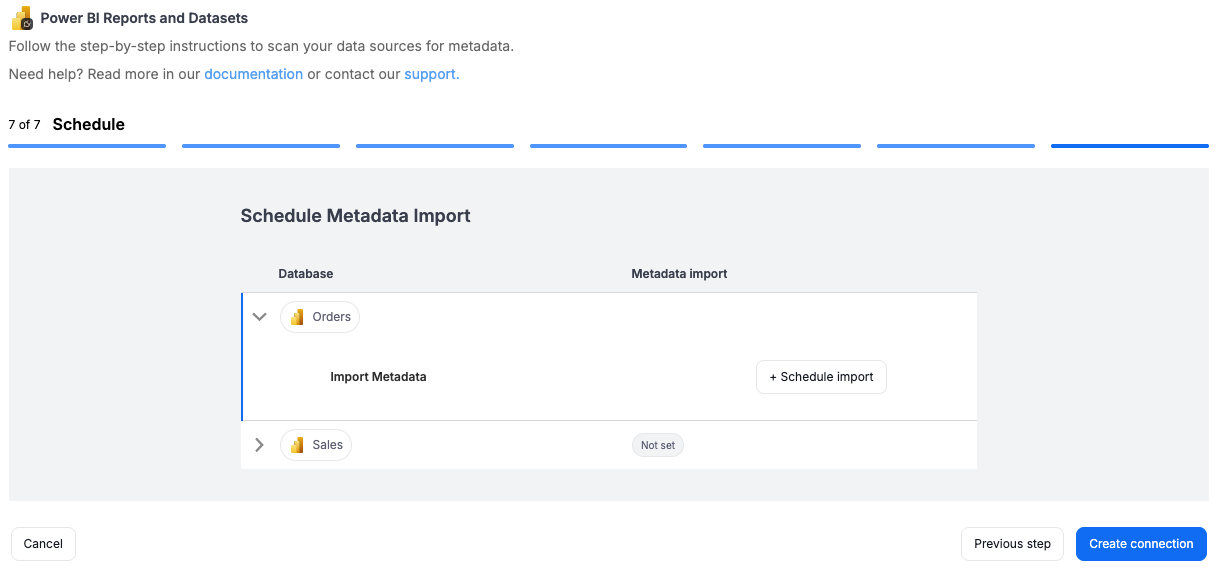Image resolution: width=1219 pixels, height=570 pixels.
Task: Cancel the connection setup
Action: pos(43,544)
